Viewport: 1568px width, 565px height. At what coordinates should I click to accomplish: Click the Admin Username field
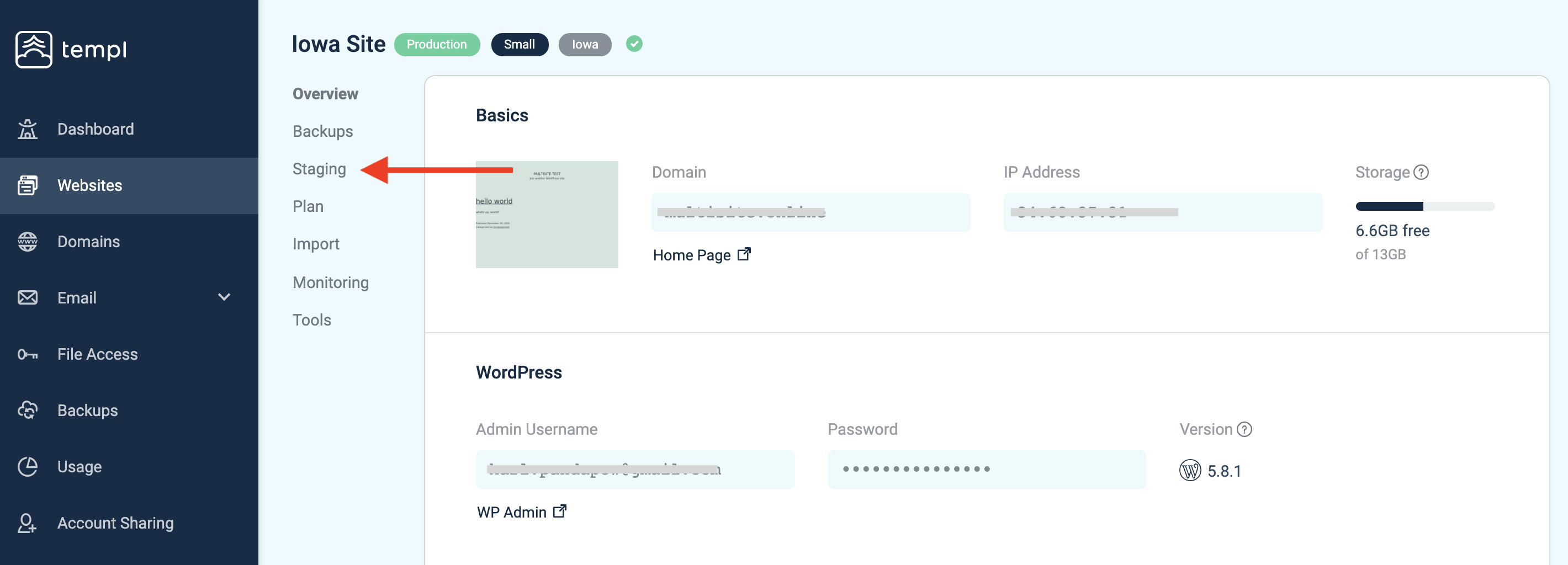[x=635, y=469]
